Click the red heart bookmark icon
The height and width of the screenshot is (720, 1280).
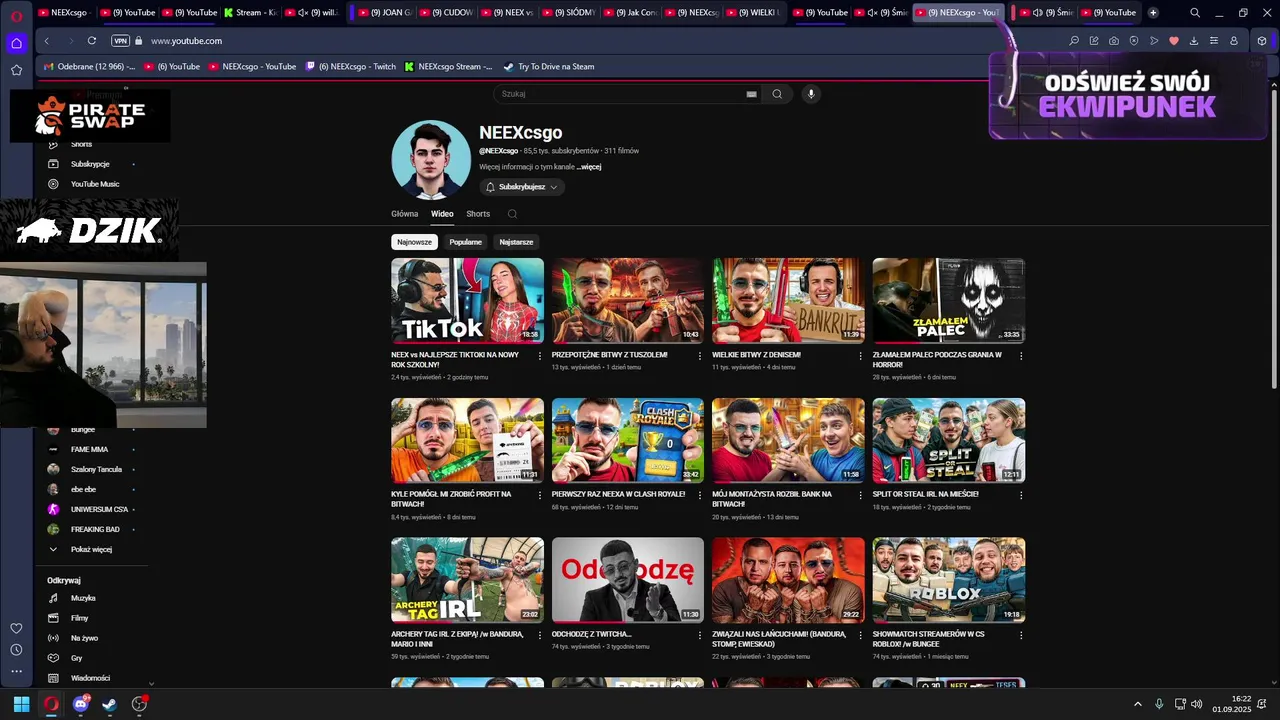(1174, 41)
